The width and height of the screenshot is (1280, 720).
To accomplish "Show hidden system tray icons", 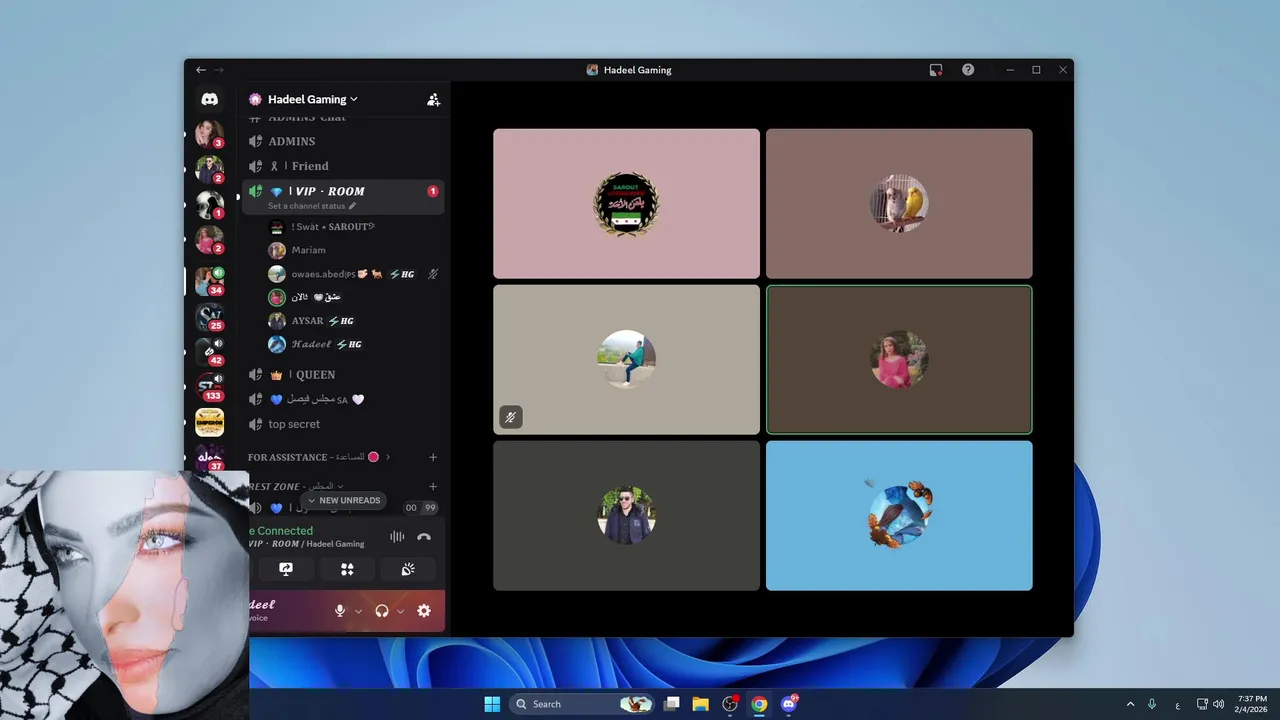I will (x=1130, y=704).
